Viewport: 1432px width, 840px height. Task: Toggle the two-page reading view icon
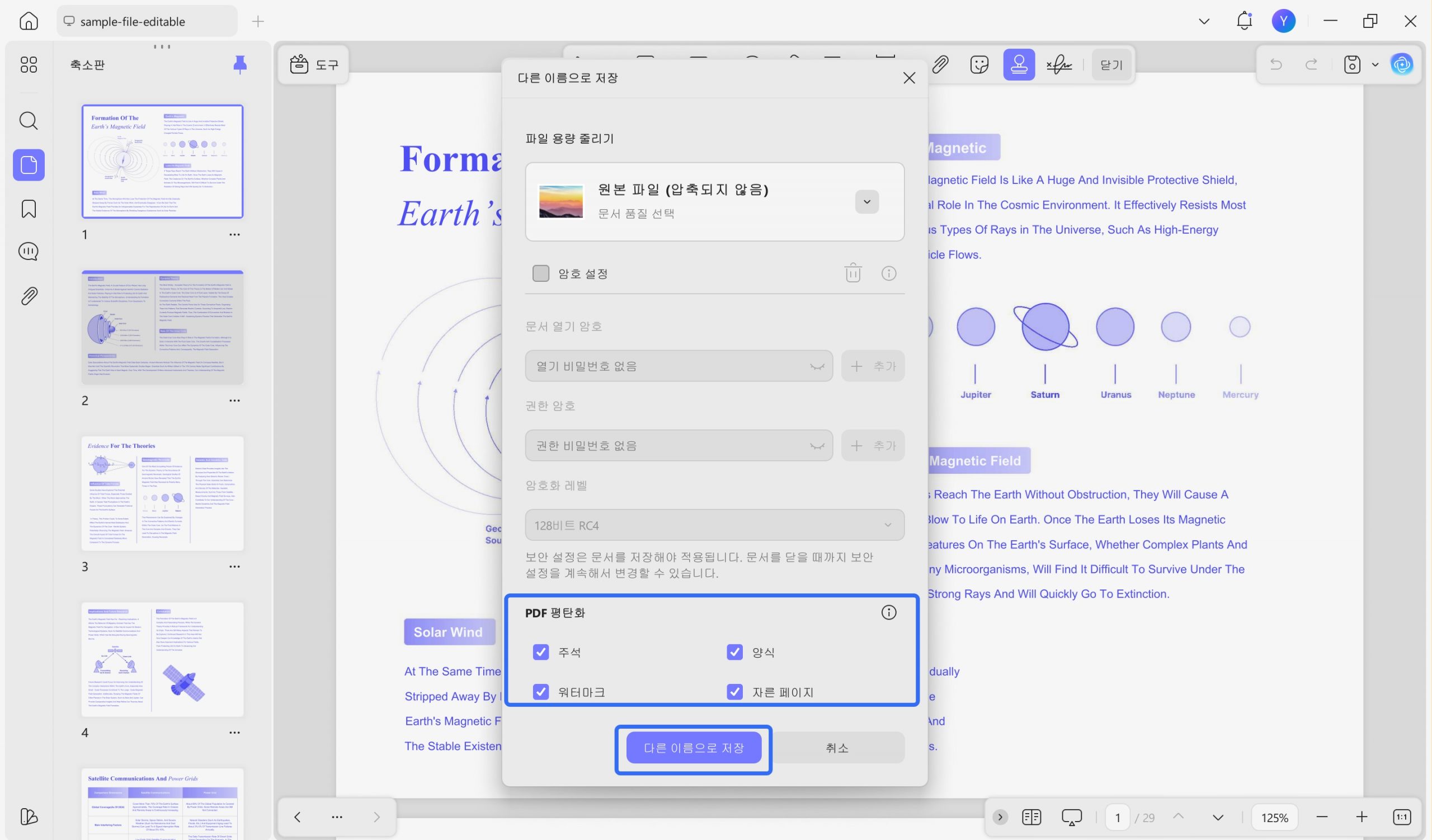click(x=1031, y=817)
